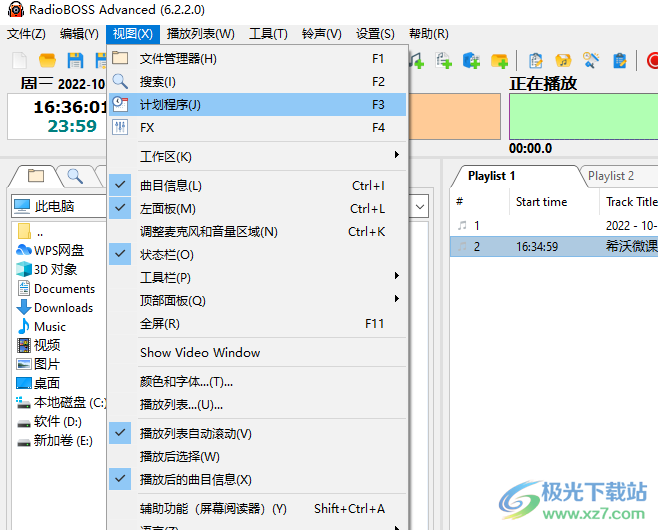
Task: Select playlist row 2 at 16:34:59
Action: click(x=554, y=246)
